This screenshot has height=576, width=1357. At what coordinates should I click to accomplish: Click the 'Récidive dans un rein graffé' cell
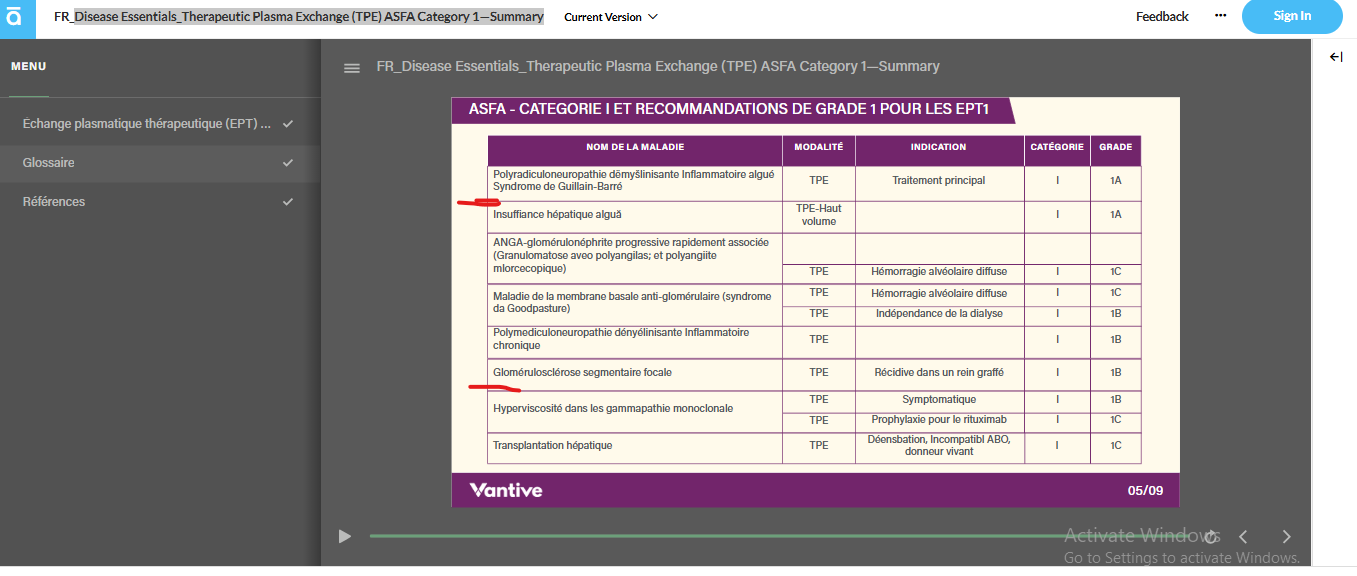point(939,373)
